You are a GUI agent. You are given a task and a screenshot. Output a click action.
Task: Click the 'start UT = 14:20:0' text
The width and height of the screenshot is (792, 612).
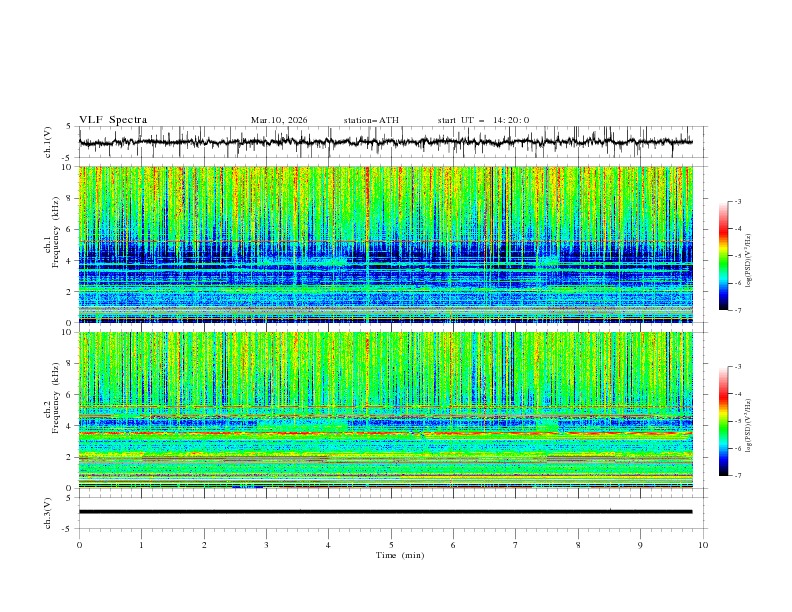(483, 120)
